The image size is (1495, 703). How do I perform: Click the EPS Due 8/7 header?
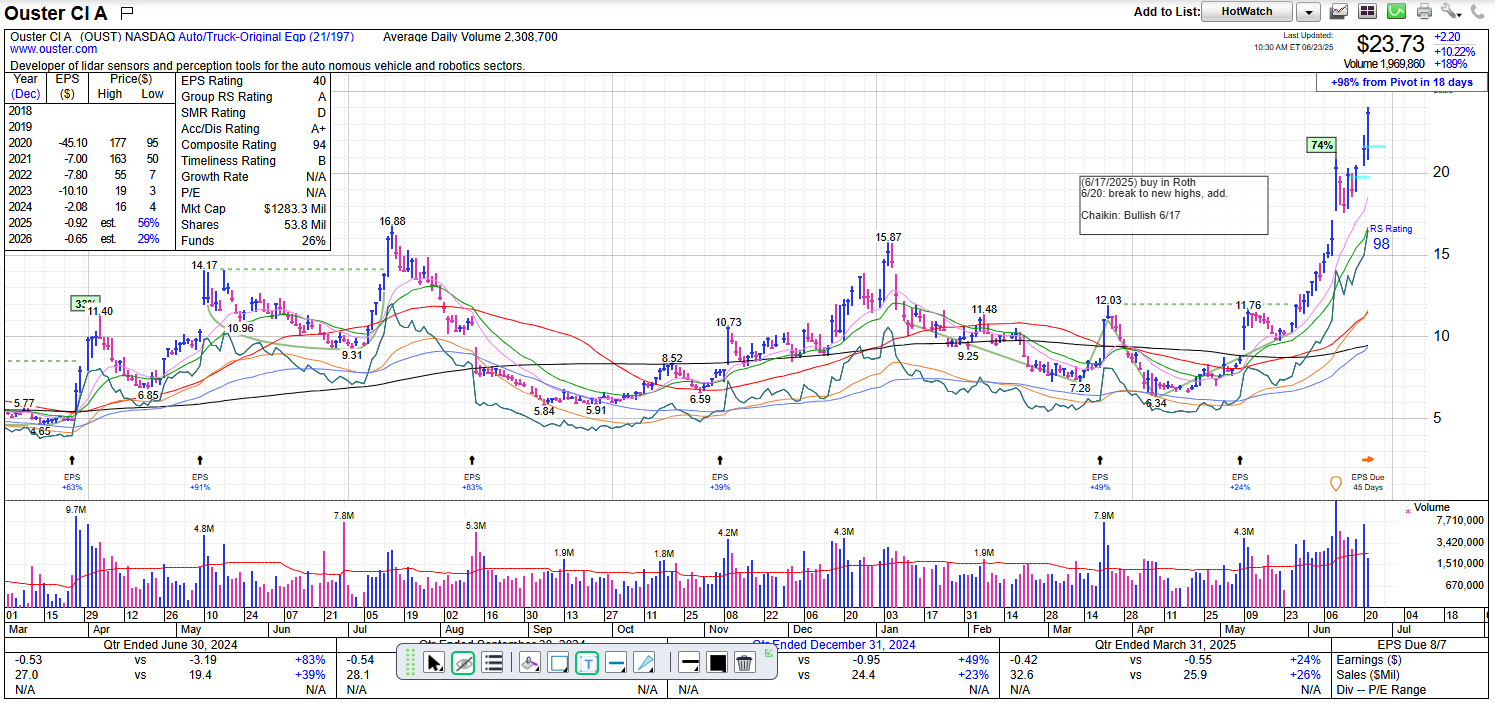(x=1413, y=646)
